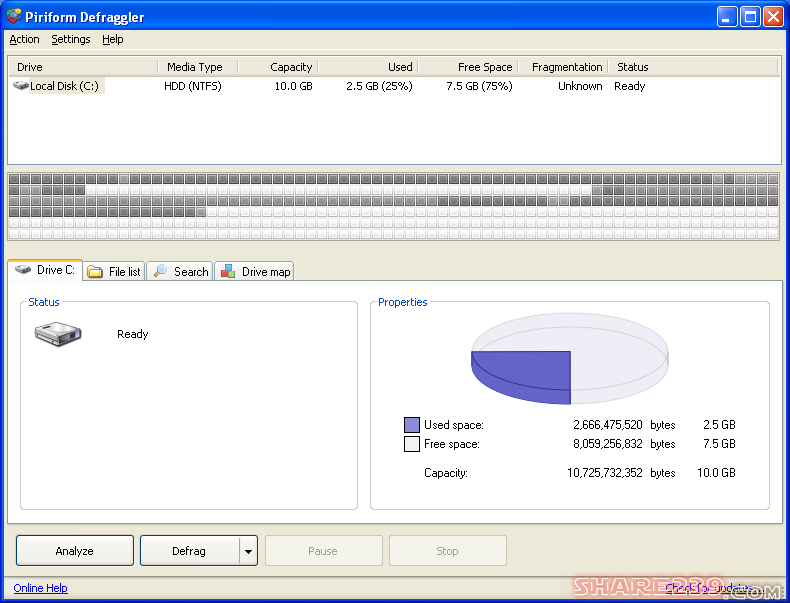The height and width of the screenshot is (603, 790).
Task: Click the HDD (NTFS) media type cell
Action: coord(193,86)
